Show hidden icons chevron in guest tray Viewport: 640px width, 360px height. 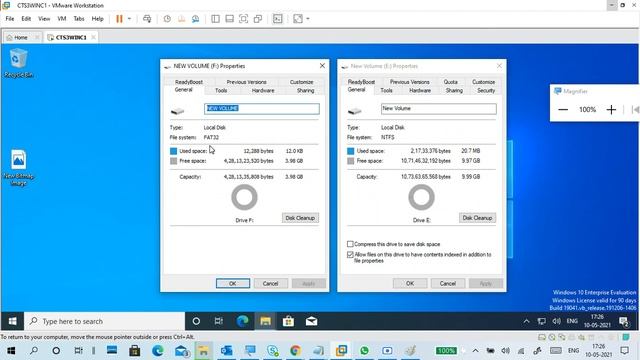coord(527,321)
